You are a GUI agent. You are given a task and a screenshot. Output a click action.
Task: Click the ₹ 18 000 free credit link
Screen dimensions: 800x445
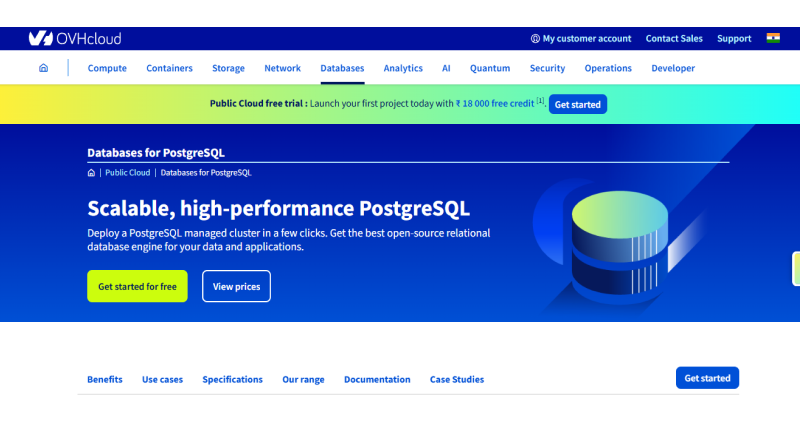click(495, 104)
